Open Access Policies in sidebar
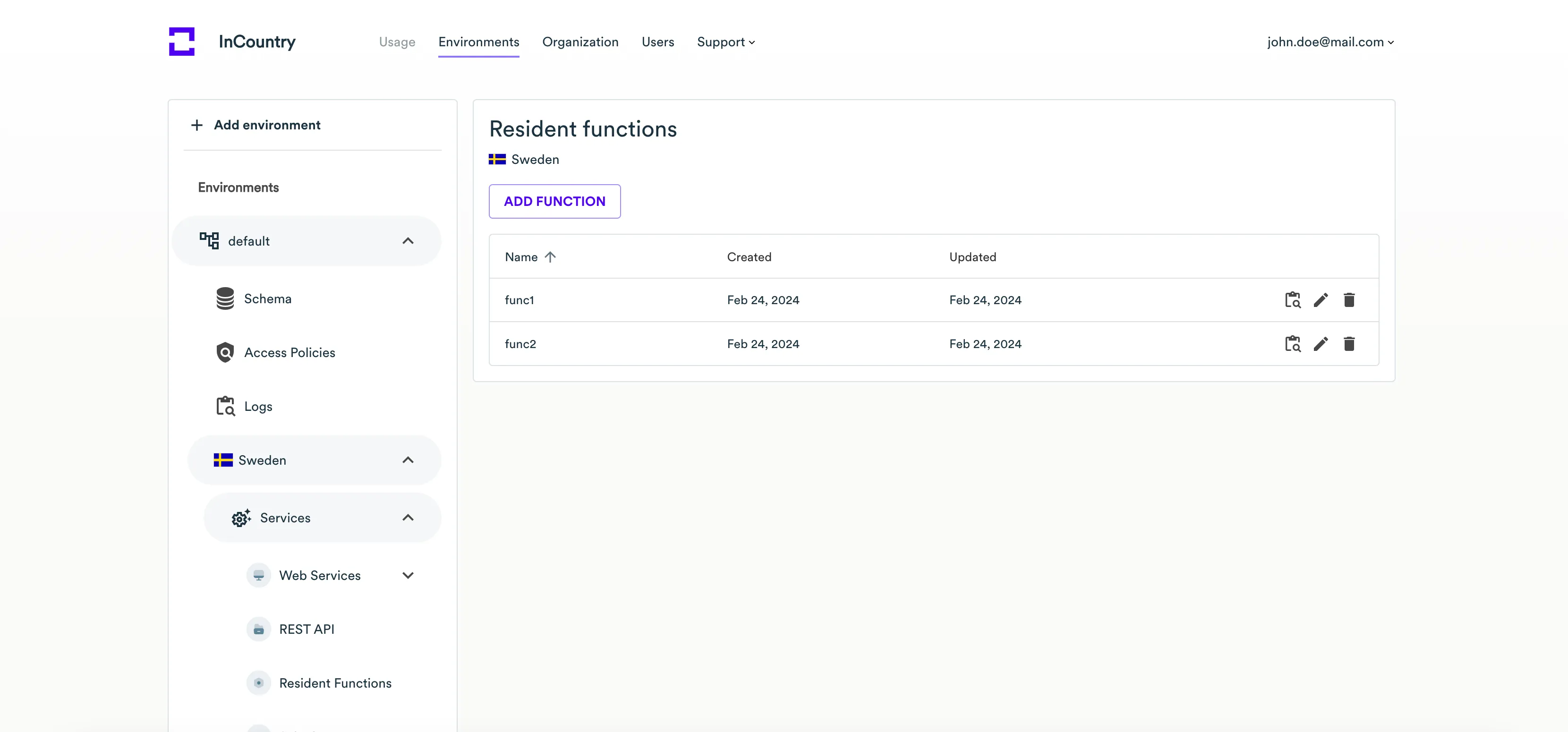 click(289, 353)
